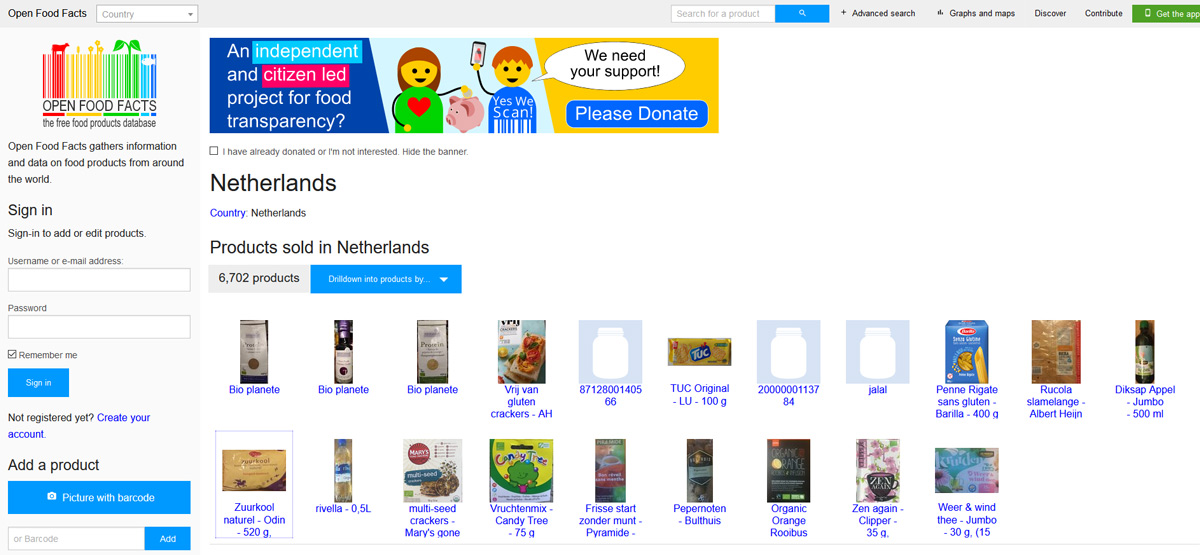The height and width of the screenshot is (555, 1200).
Task: Click the phone icon on Get the app
Action: [1147, 14]
